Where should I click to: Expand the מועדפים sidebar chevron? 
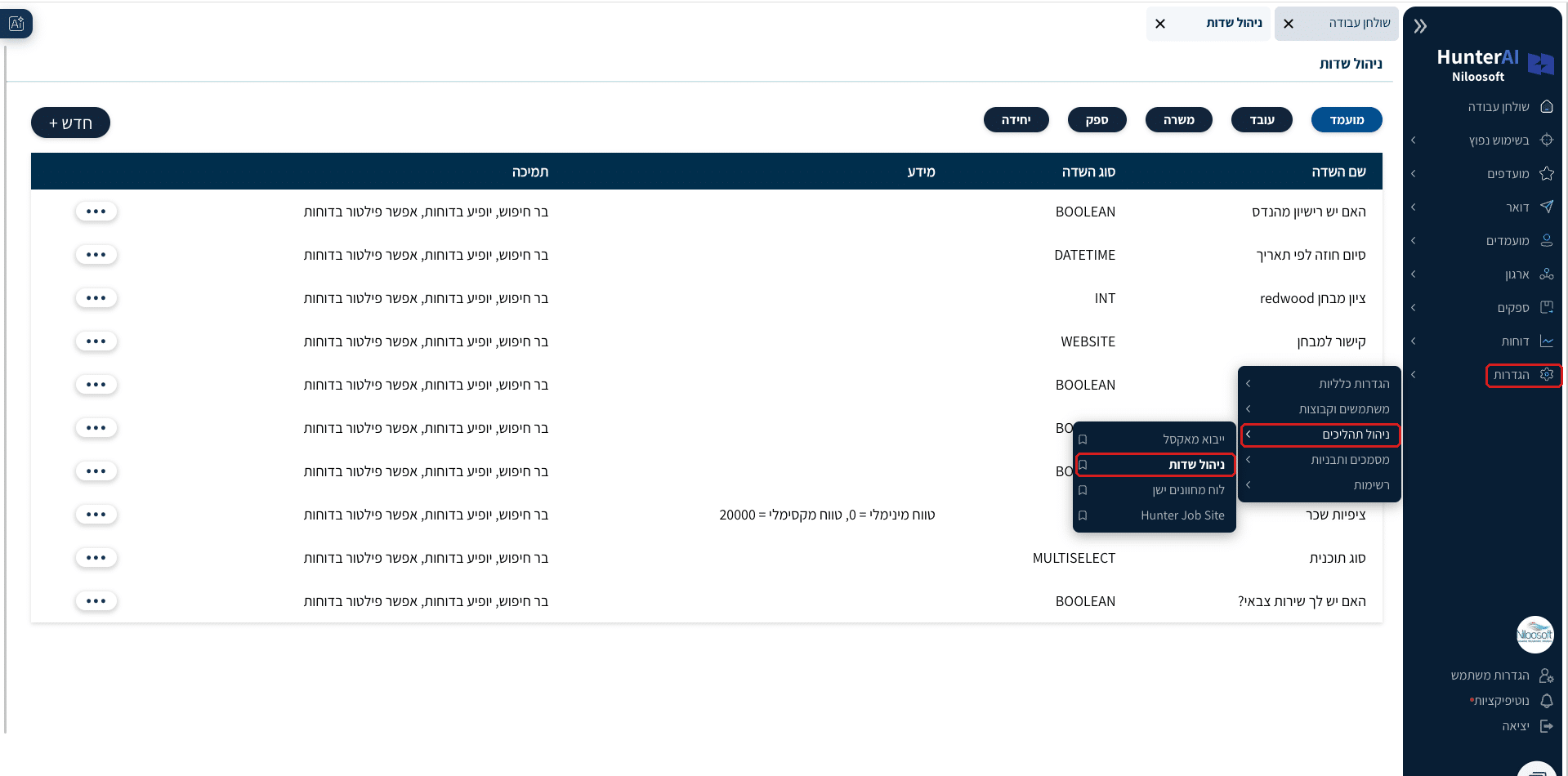click(1413, 173)
